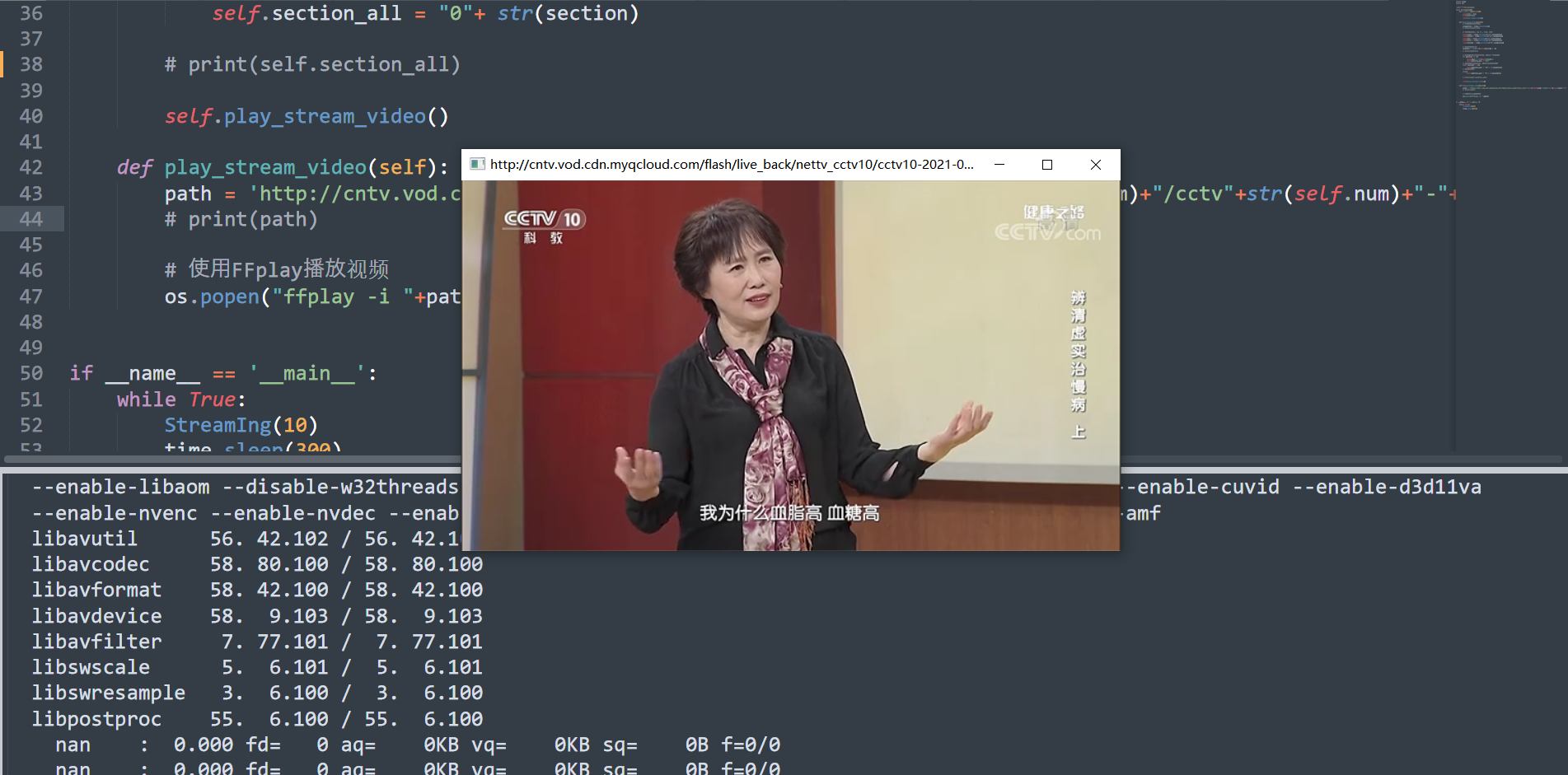Screen dimensions: 1568x775
Task: Minimize the CCTV video playback window
Action: coord(999,165)
